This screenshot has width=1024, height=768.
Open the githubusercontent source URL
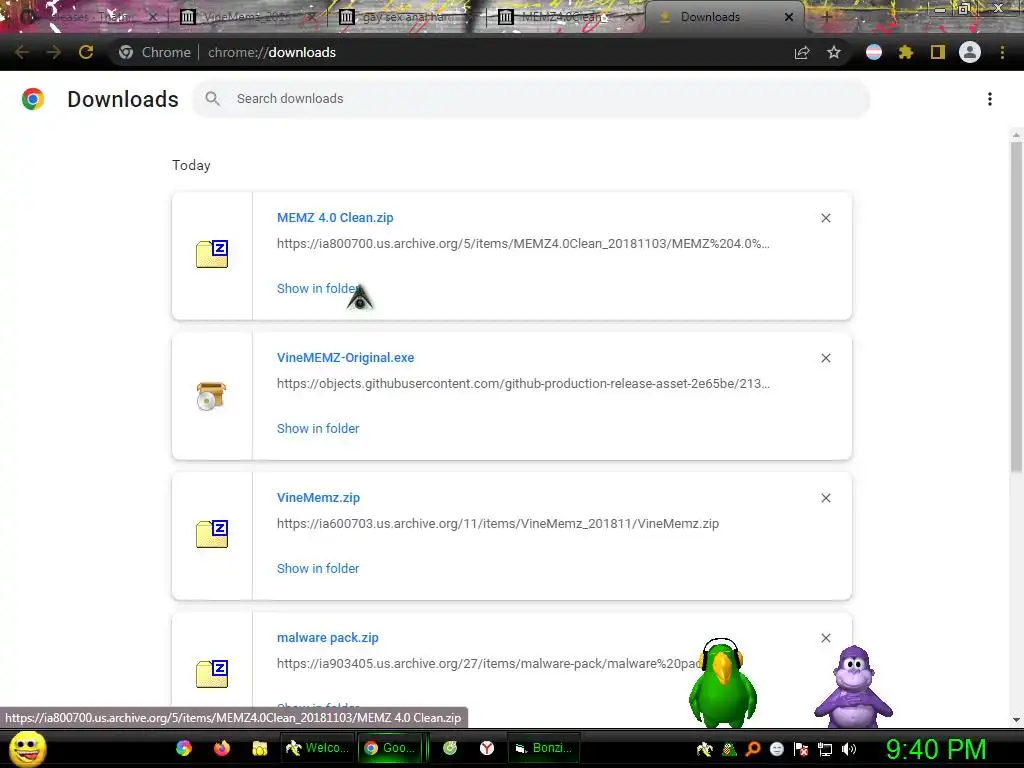coord(523,383)
